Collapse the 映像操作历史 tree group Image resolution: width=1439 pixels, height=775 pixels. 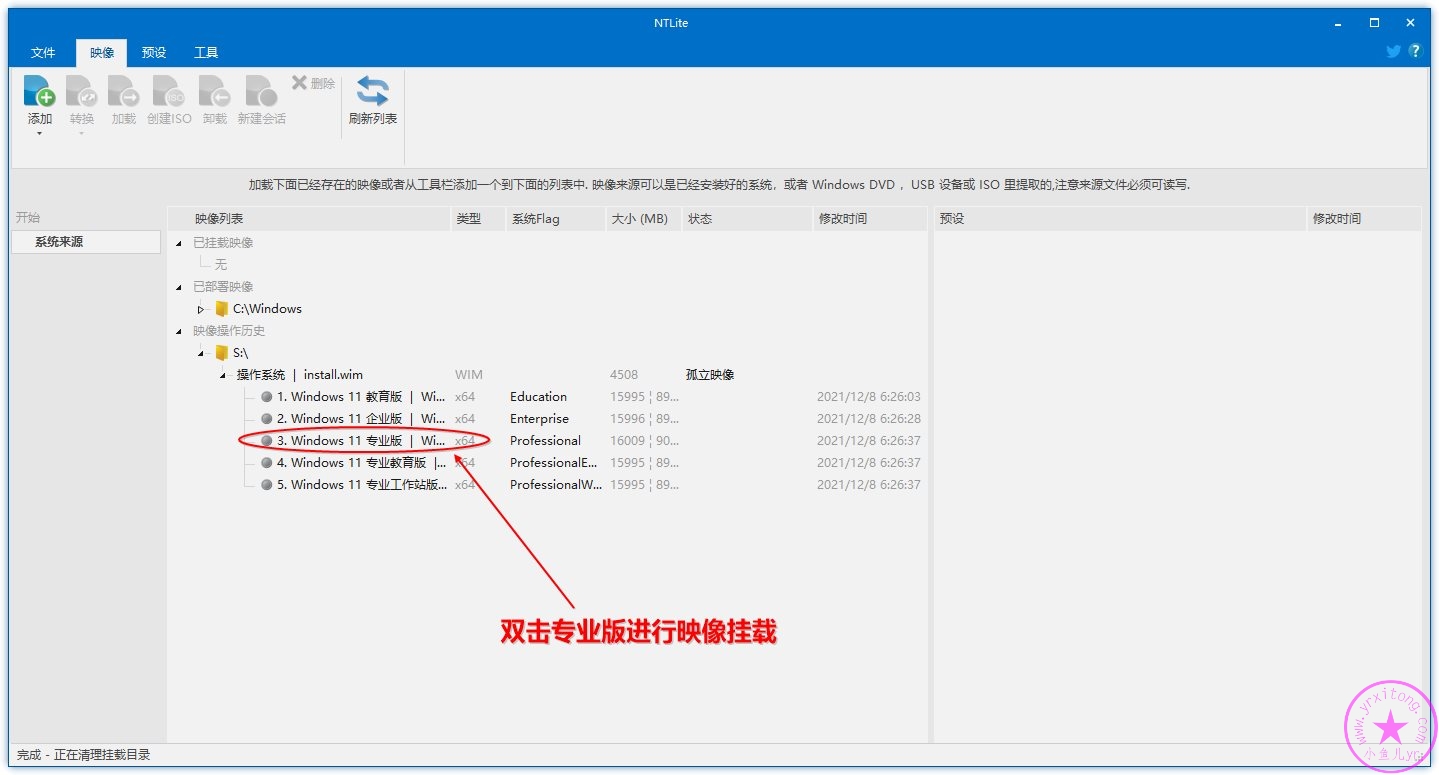179,331
